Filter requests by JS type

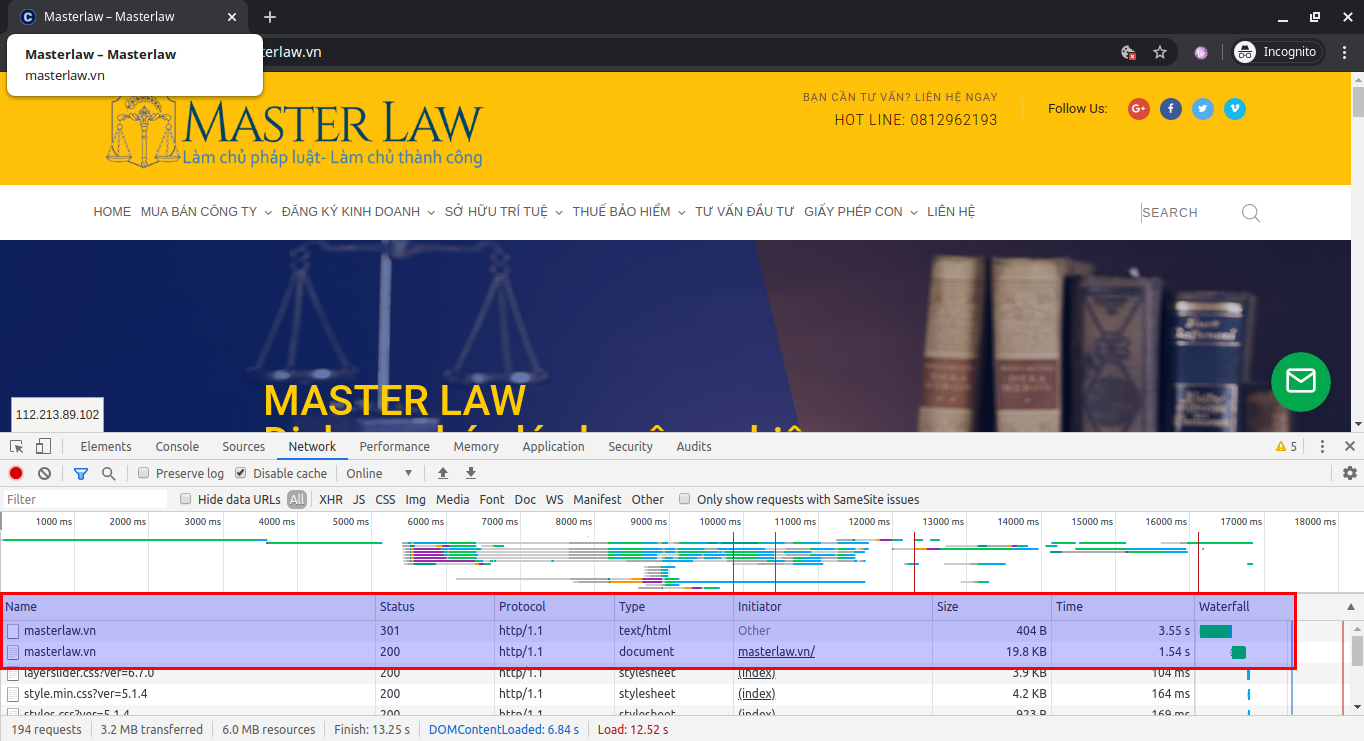point(359,499)
